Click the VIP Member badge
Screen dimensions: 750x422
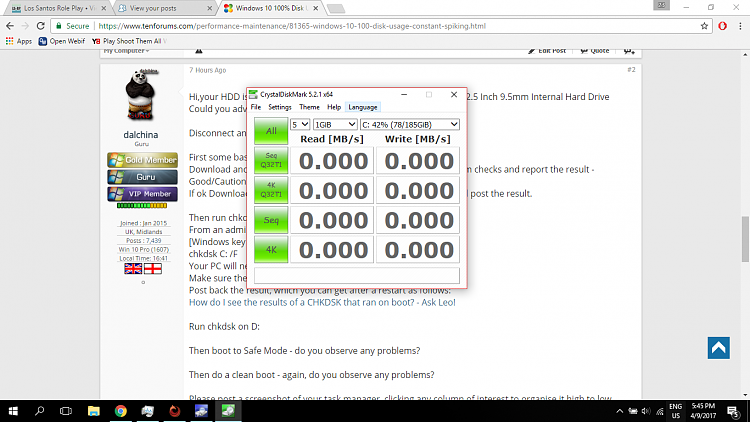click(143, 194)
